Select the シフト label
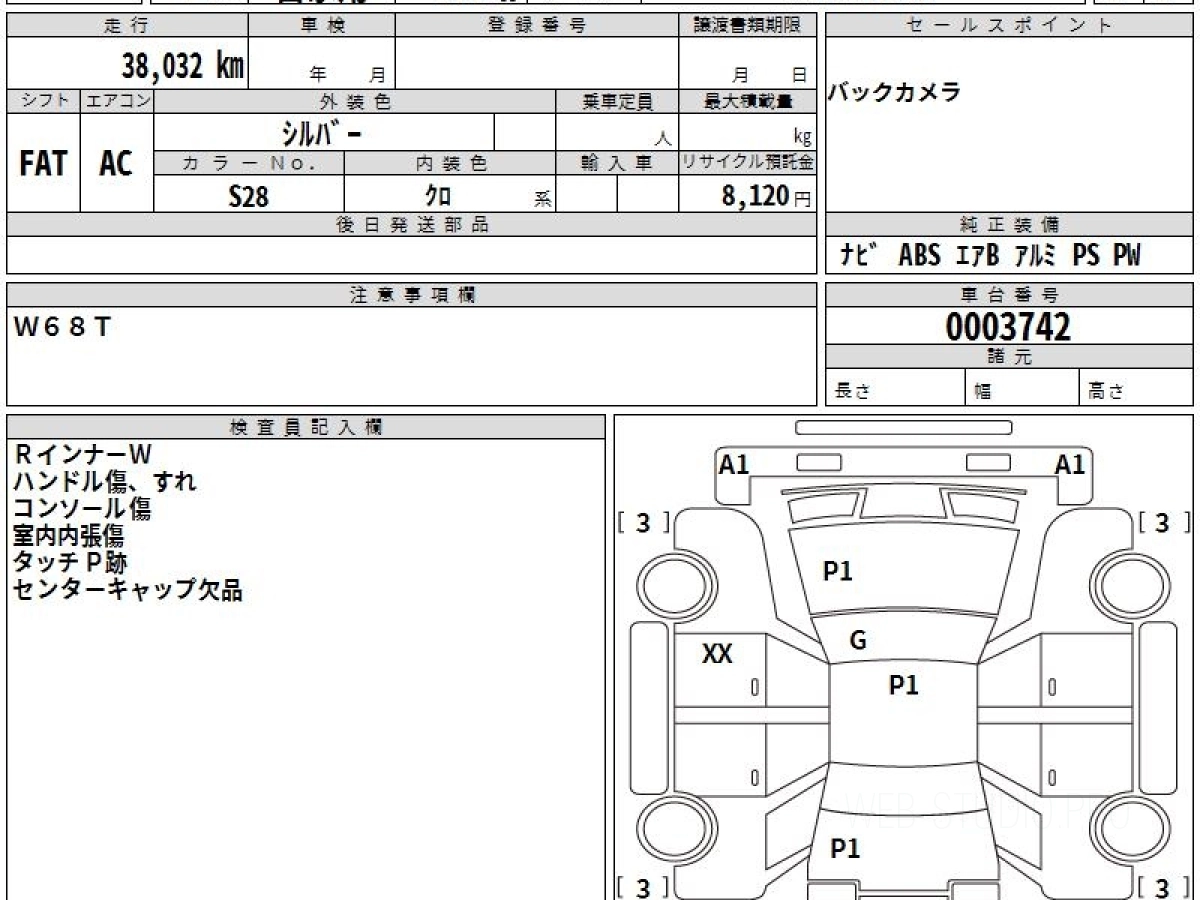The image size is (1200, 900). tap(44, 101)
